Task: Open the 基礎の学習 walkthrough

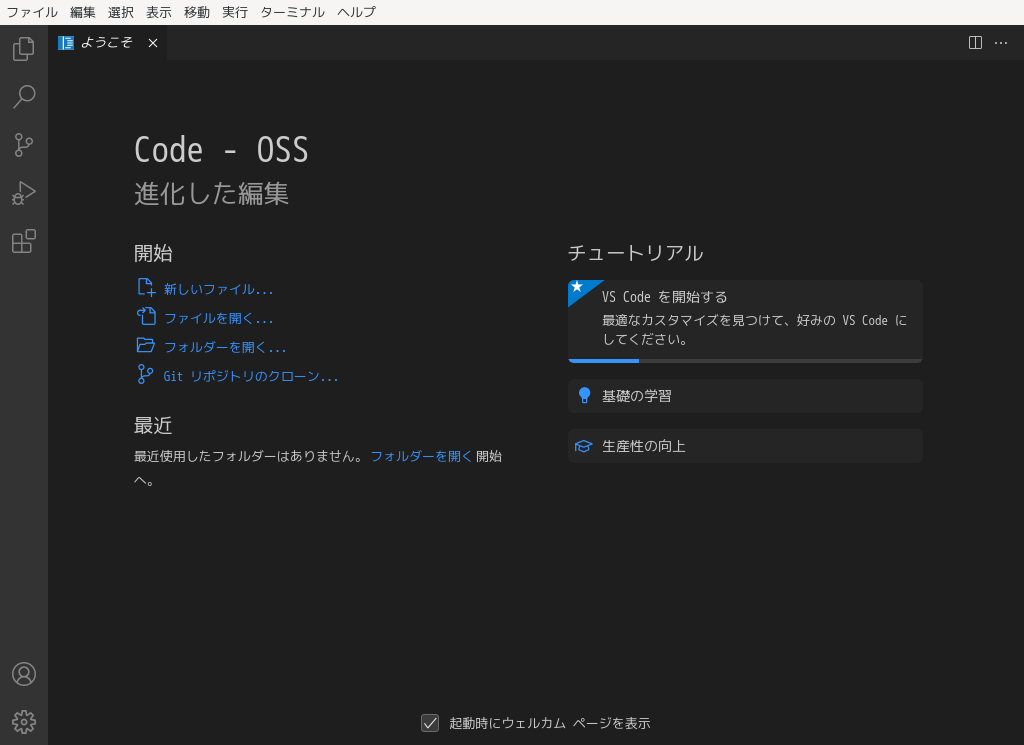Action: click(x=745, y=396)
